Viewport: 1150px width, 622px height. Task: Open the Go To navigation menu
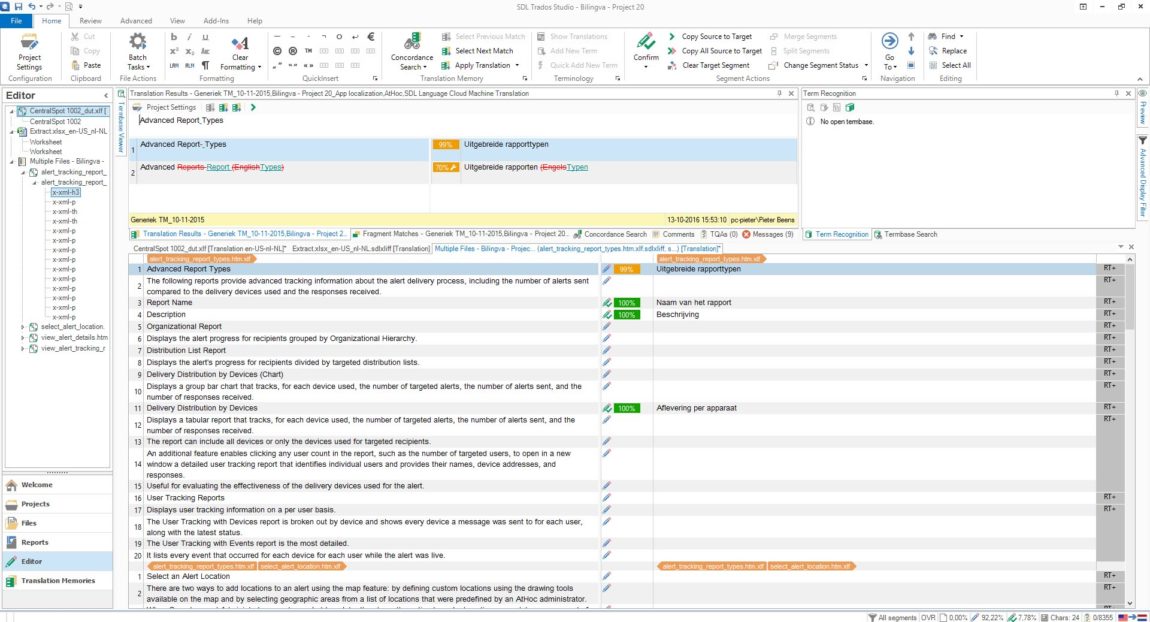coord(890,51)
